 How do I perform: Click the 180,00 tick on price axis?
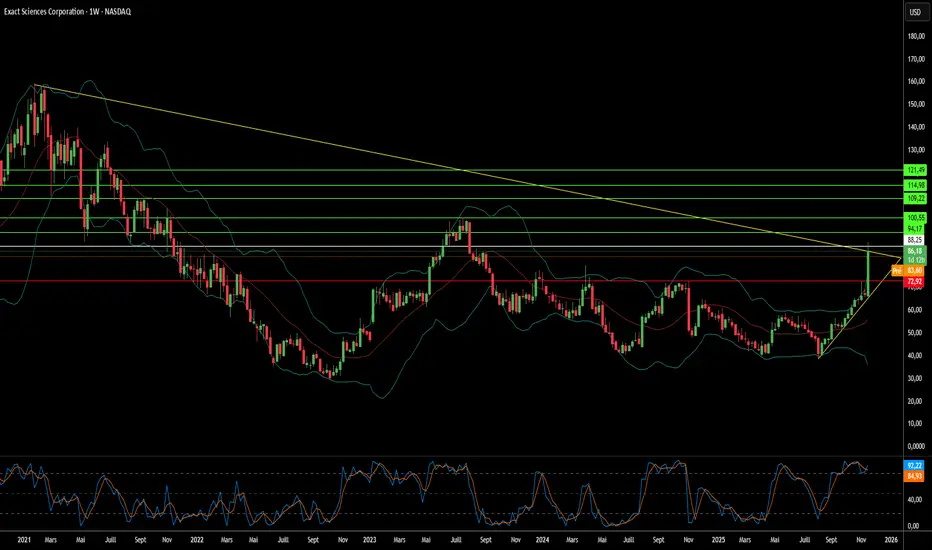[x=914, y=37]
